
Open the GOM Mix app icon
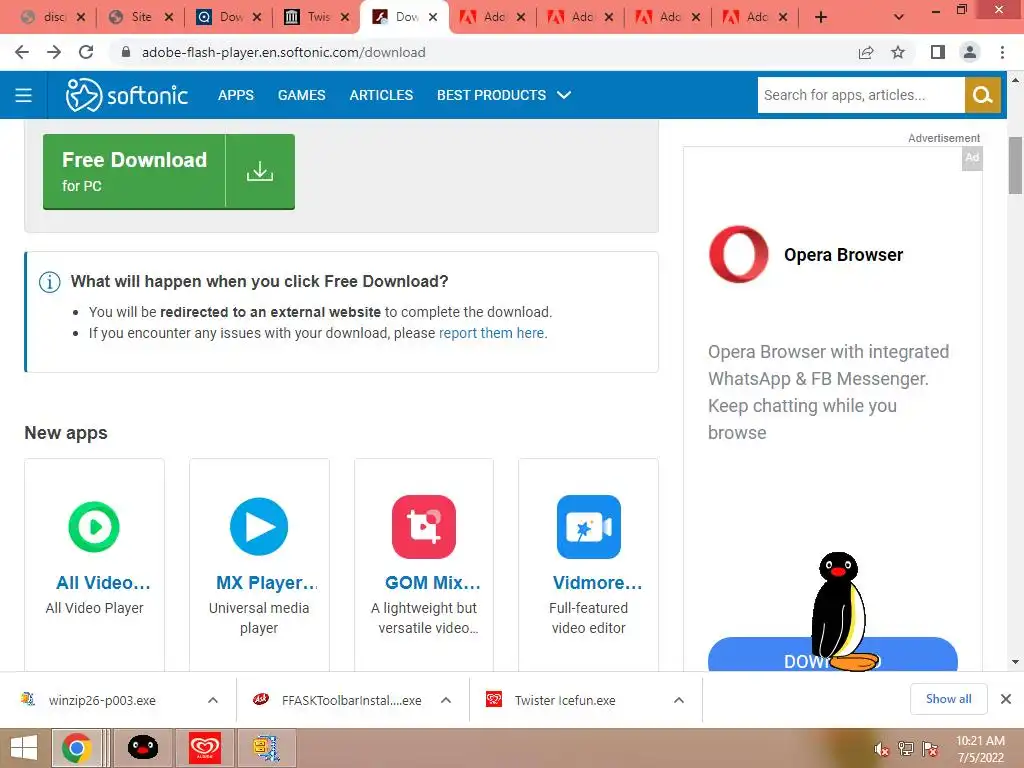pos(424,526)
